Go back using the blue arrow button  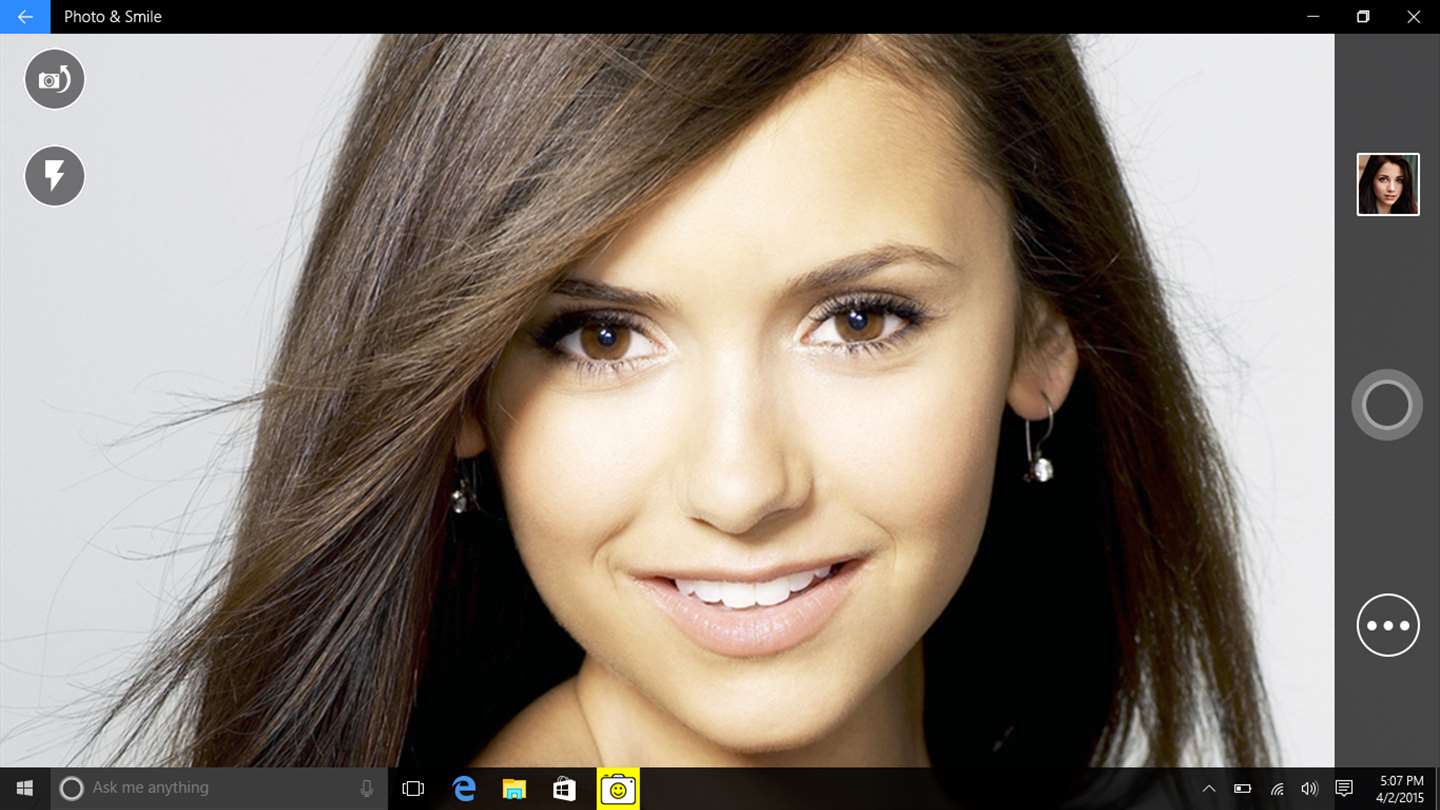click(25, 17)
